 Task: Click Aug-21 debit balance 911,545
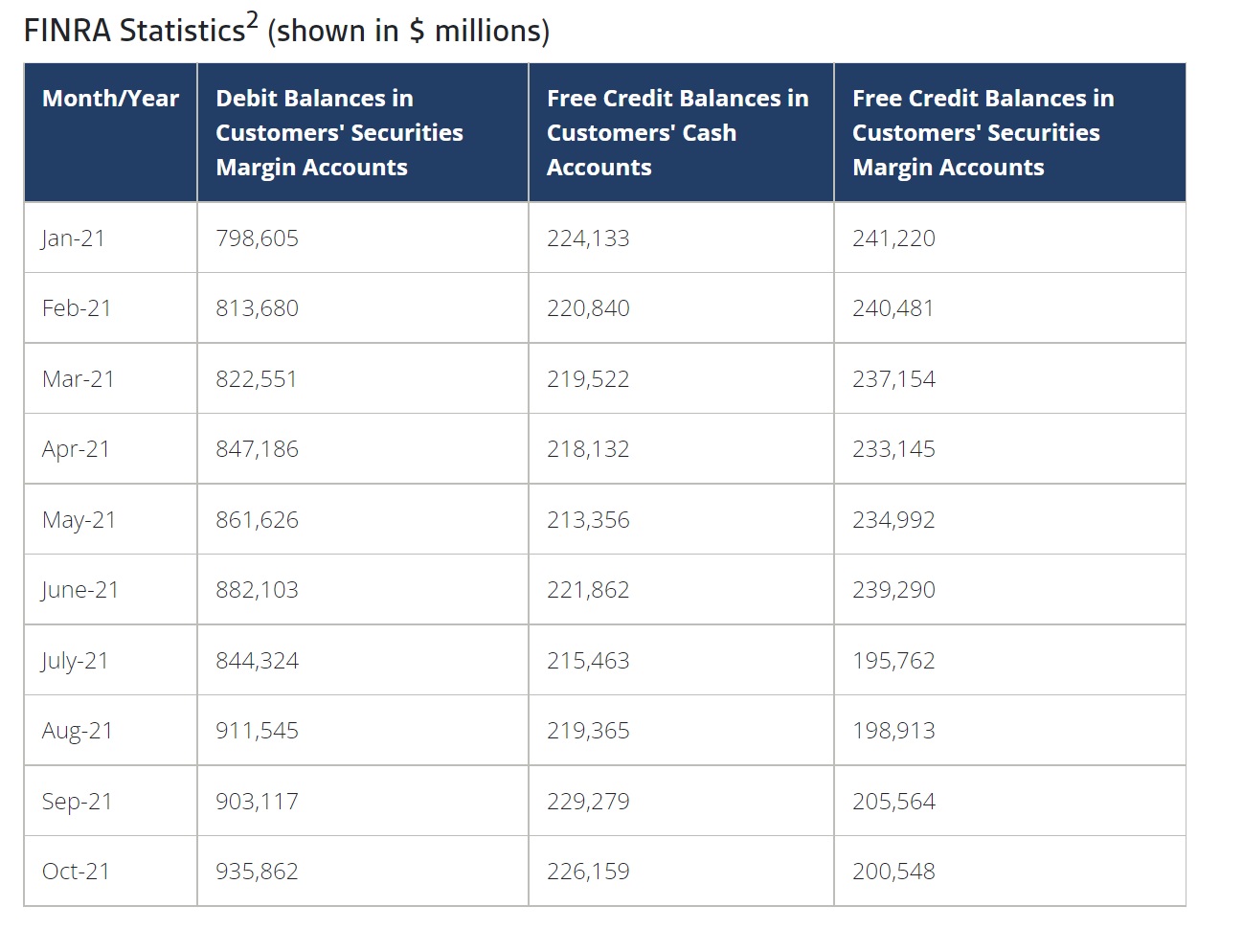(257, 731)
